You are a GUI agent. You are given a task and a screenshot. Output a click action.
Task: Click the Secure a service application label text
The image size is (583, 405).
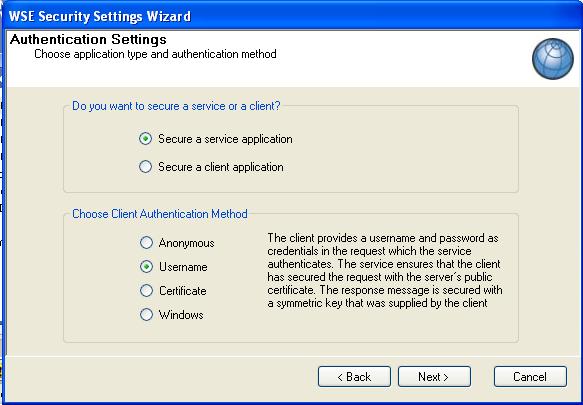click(x=225, y=139)
